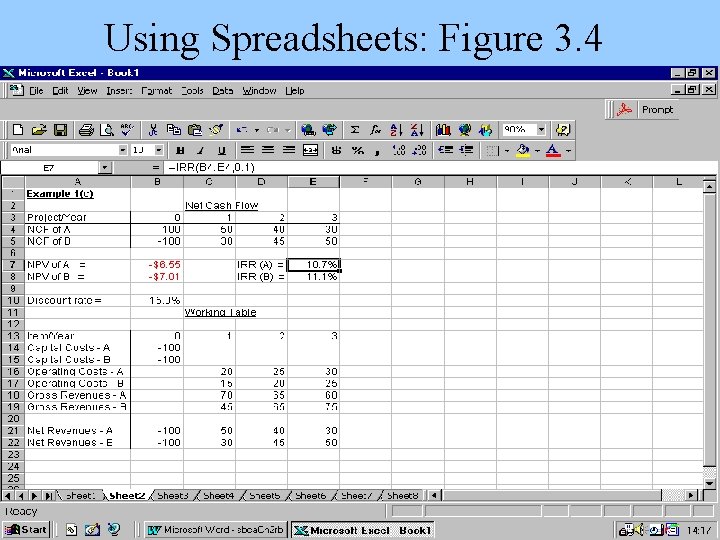
Task: Switch to the Sheet3 tab
Action: 173,496
